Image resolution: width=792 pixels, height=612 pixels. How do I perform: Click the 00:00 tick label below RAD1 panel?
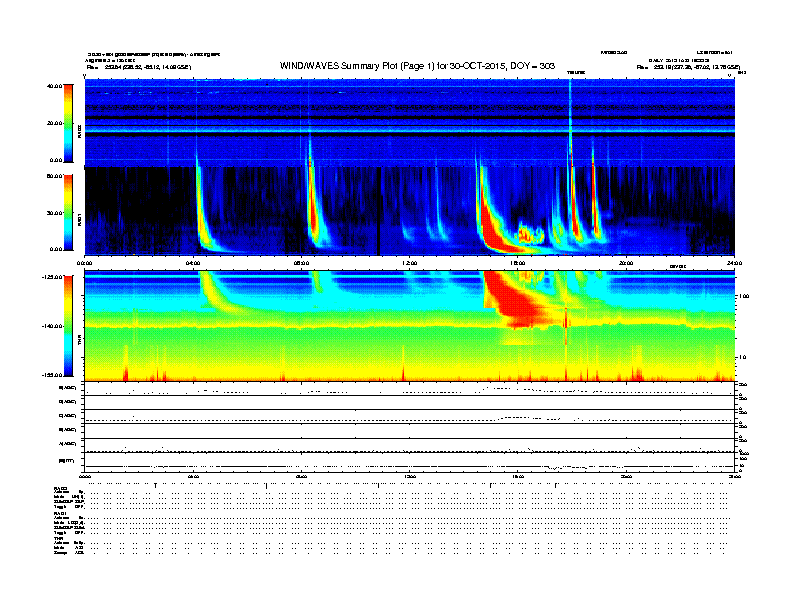[x=84, y=263]
